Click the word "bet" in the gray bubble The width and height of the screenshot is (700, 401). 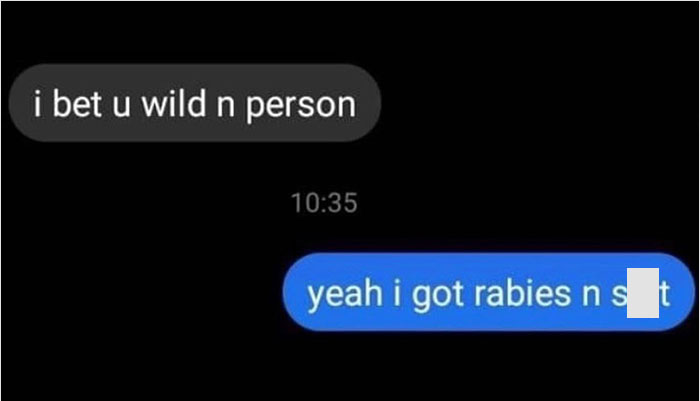pos(77,103)
